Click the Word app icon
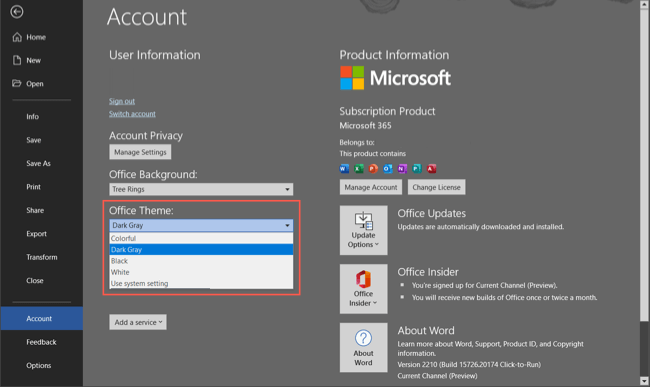Viewport: 650px width, 387px height. 344,169
